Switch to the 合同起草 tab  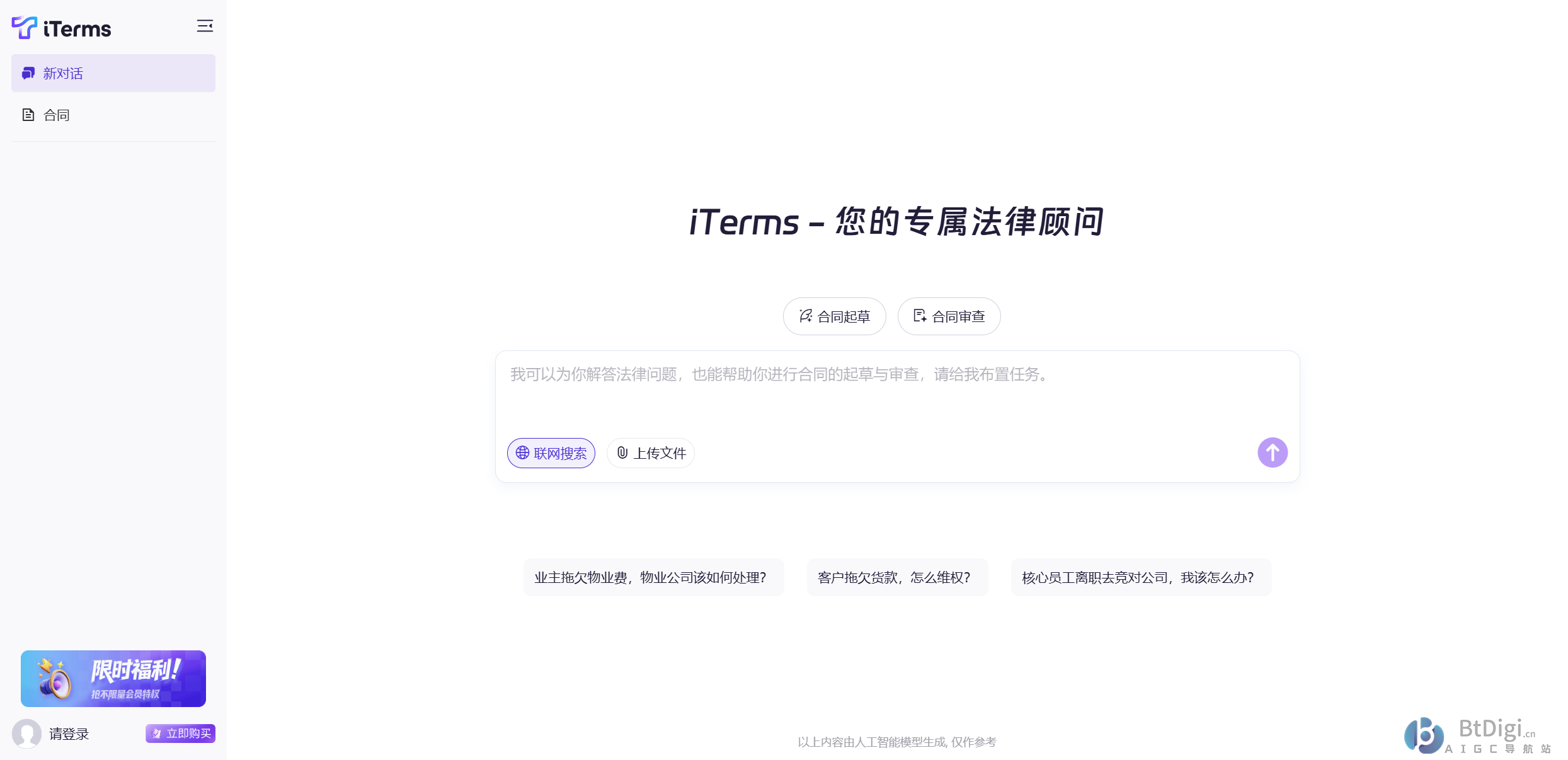(x=834, y=316)
